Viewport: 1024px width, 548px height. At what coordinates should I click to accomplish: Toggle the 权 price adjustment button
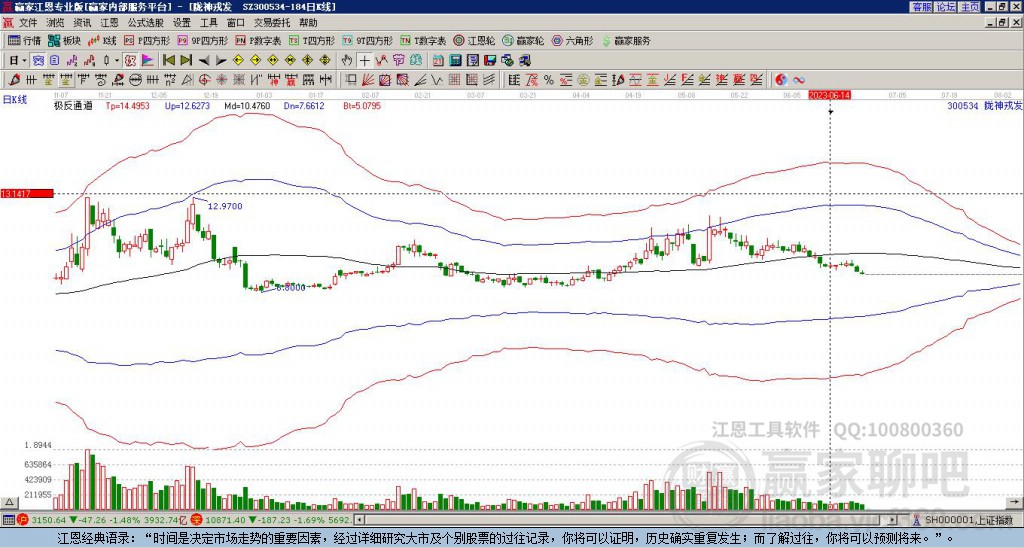click(130, 60)
